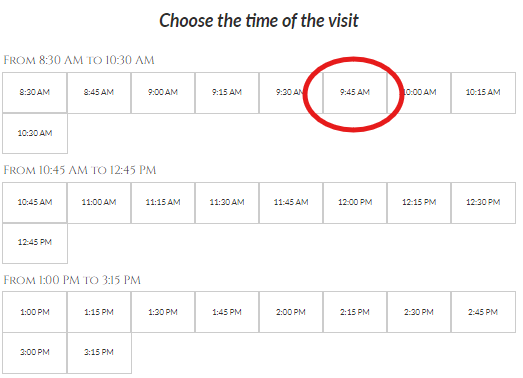Pick the 11:45 AM slot
The height and width of the screenshot is (378, 523).
click(291, 203)
